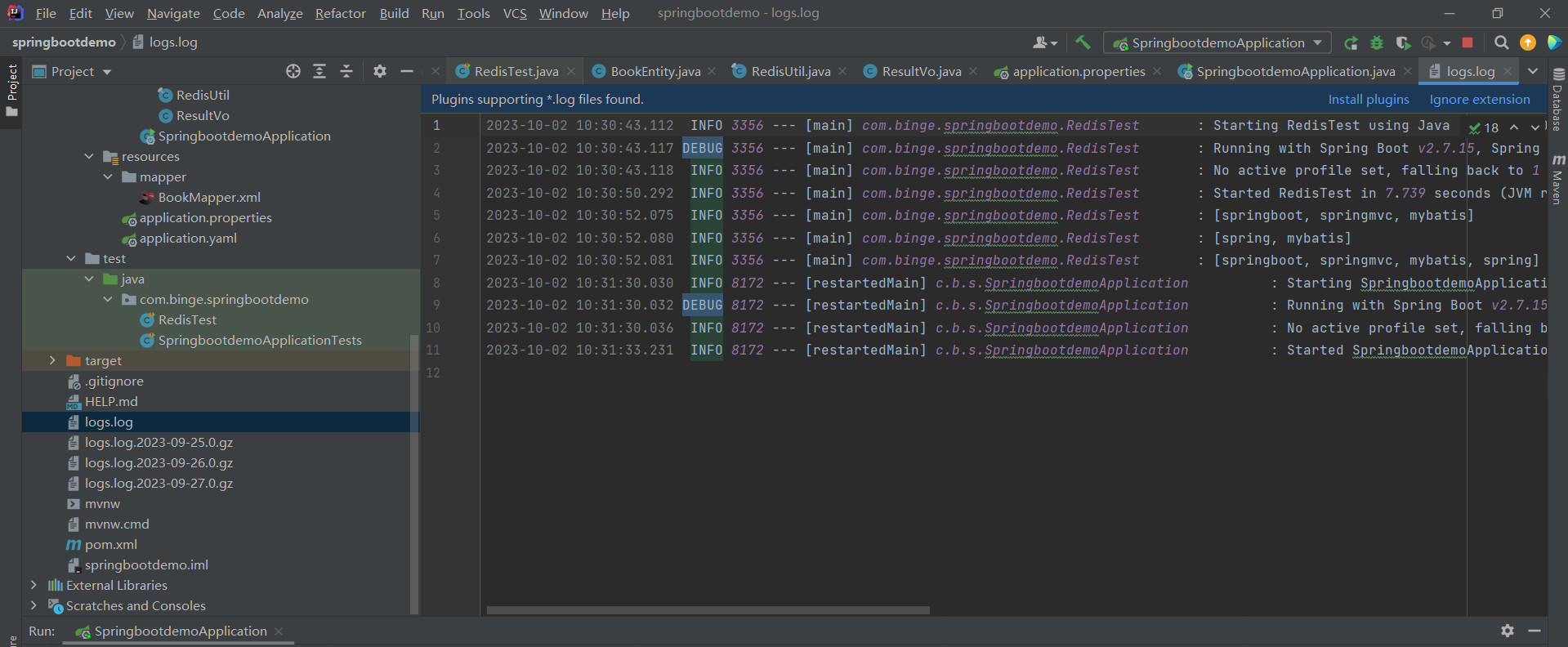Screen dimensions: 1568x647
Task: Open Project panel settings gear
Action: click(x=380, y=71)
